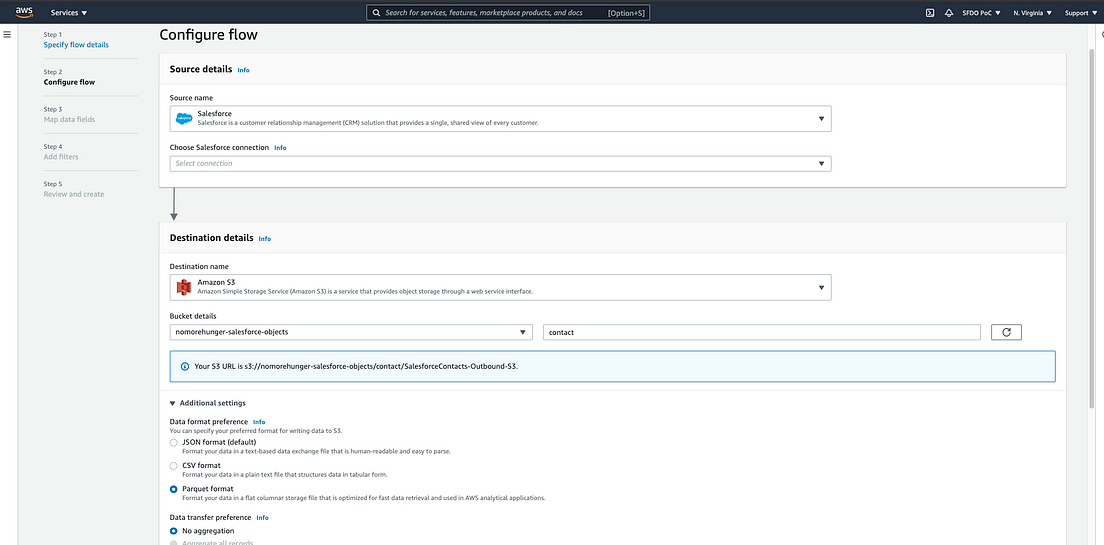Open the notifications bell
1104x545 pixels.
click(x=948, y=13)
